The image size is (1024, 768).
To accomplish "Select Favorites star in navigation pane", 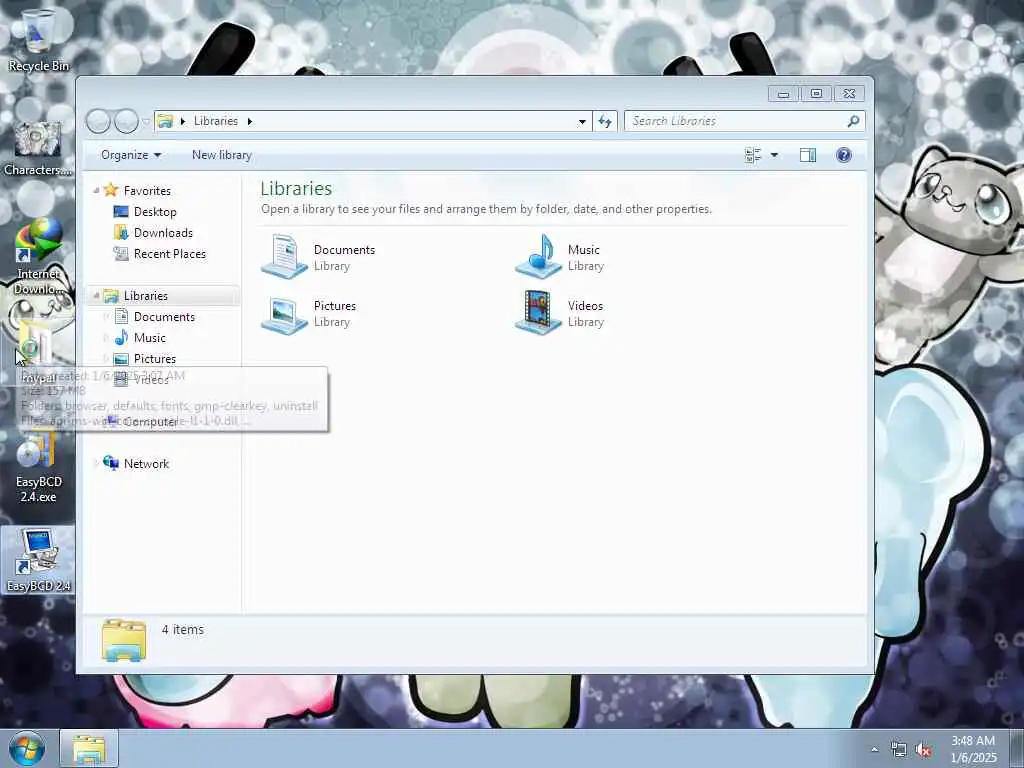I will click(x=111, y=190).
